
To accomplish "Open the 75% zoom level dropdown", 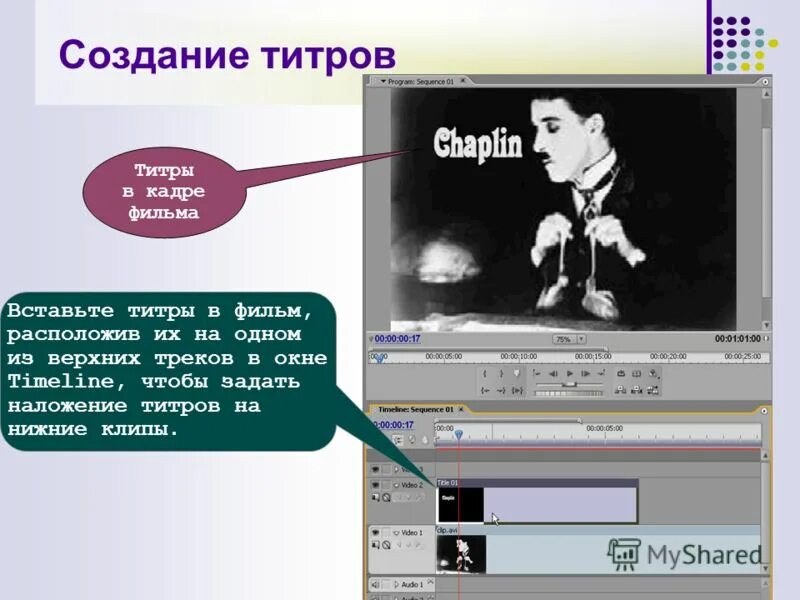I will coord(568,338).
